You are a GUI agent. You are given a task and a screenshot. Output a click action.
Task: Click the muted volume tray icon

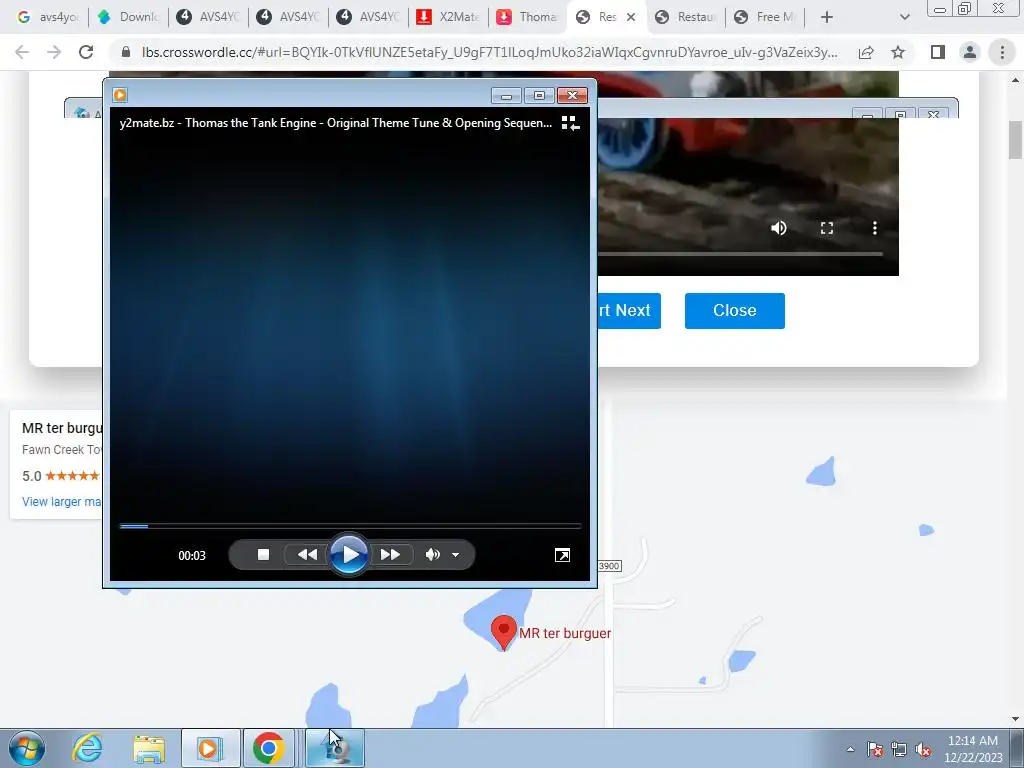point(923,750)
